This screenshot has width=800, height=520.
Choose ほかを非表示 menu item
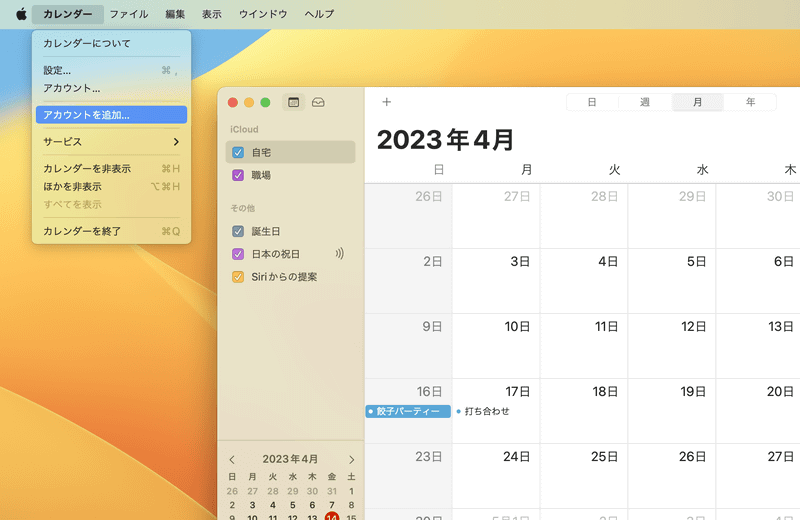click(111, 186)
